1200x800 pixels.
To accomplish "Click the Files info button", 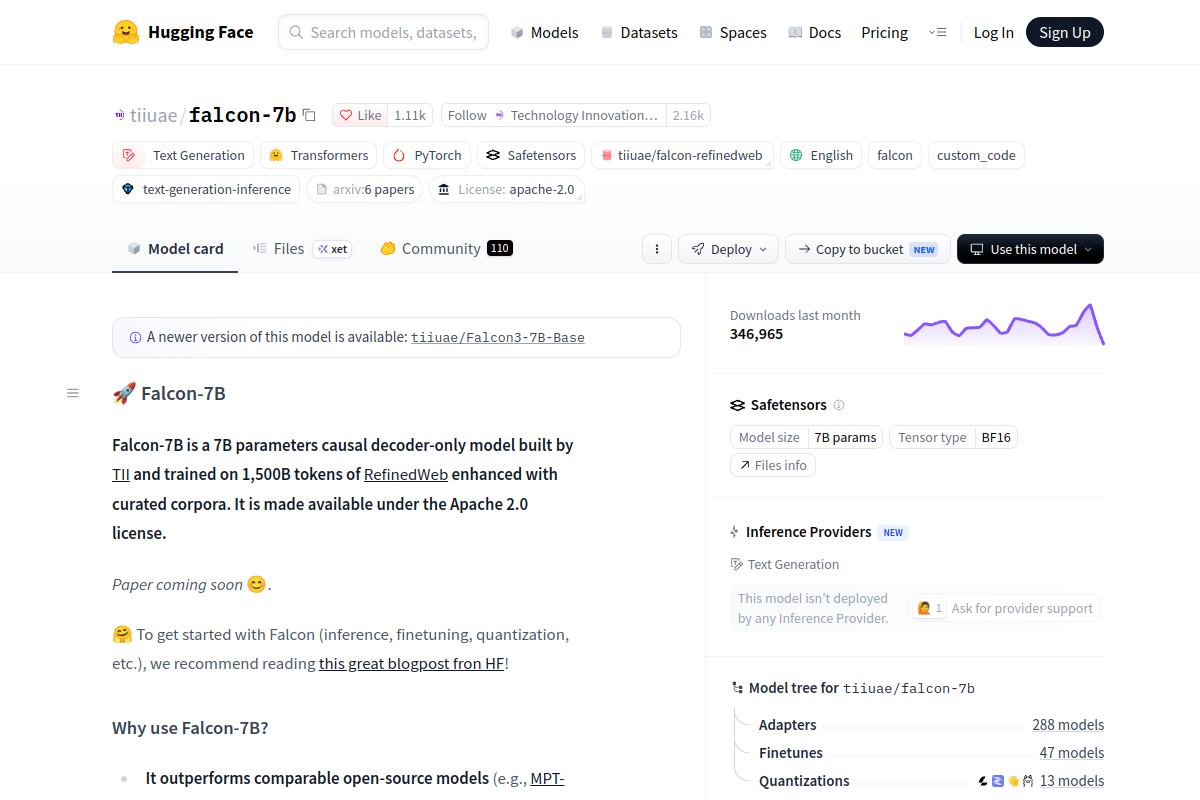I will click(773, 465).
